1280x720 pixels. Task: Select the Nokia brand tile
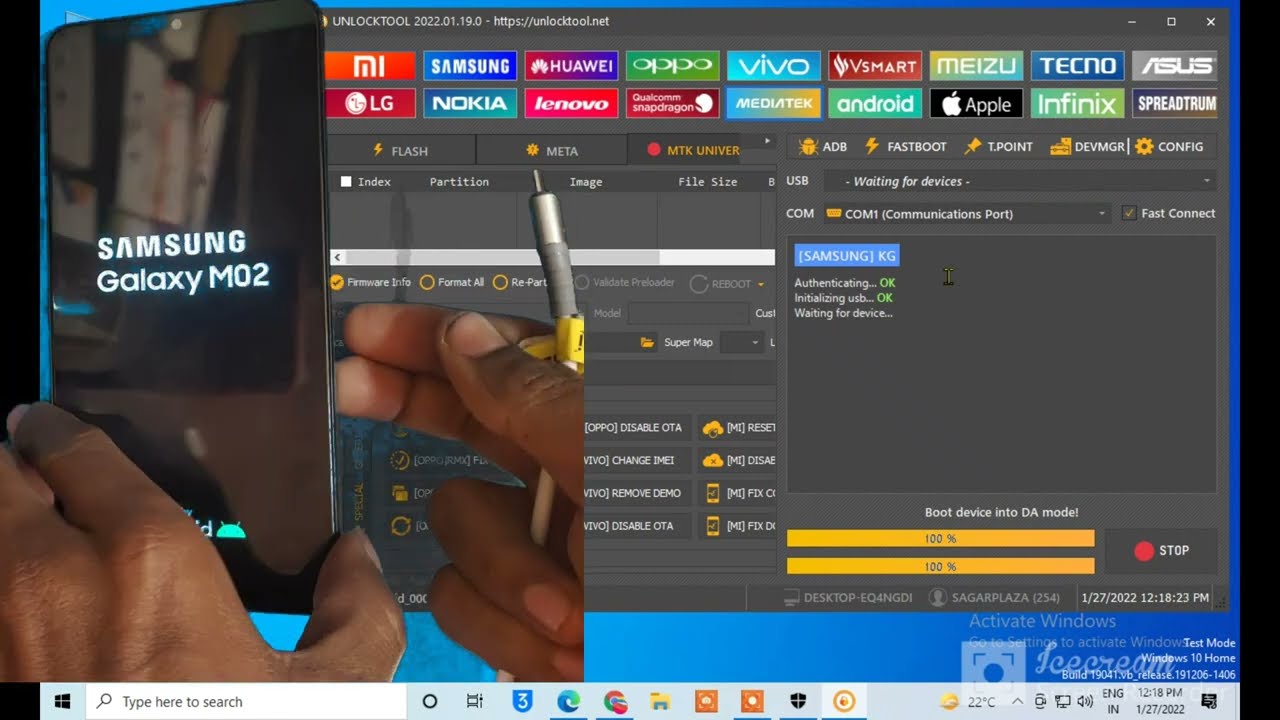coord(470,103)
